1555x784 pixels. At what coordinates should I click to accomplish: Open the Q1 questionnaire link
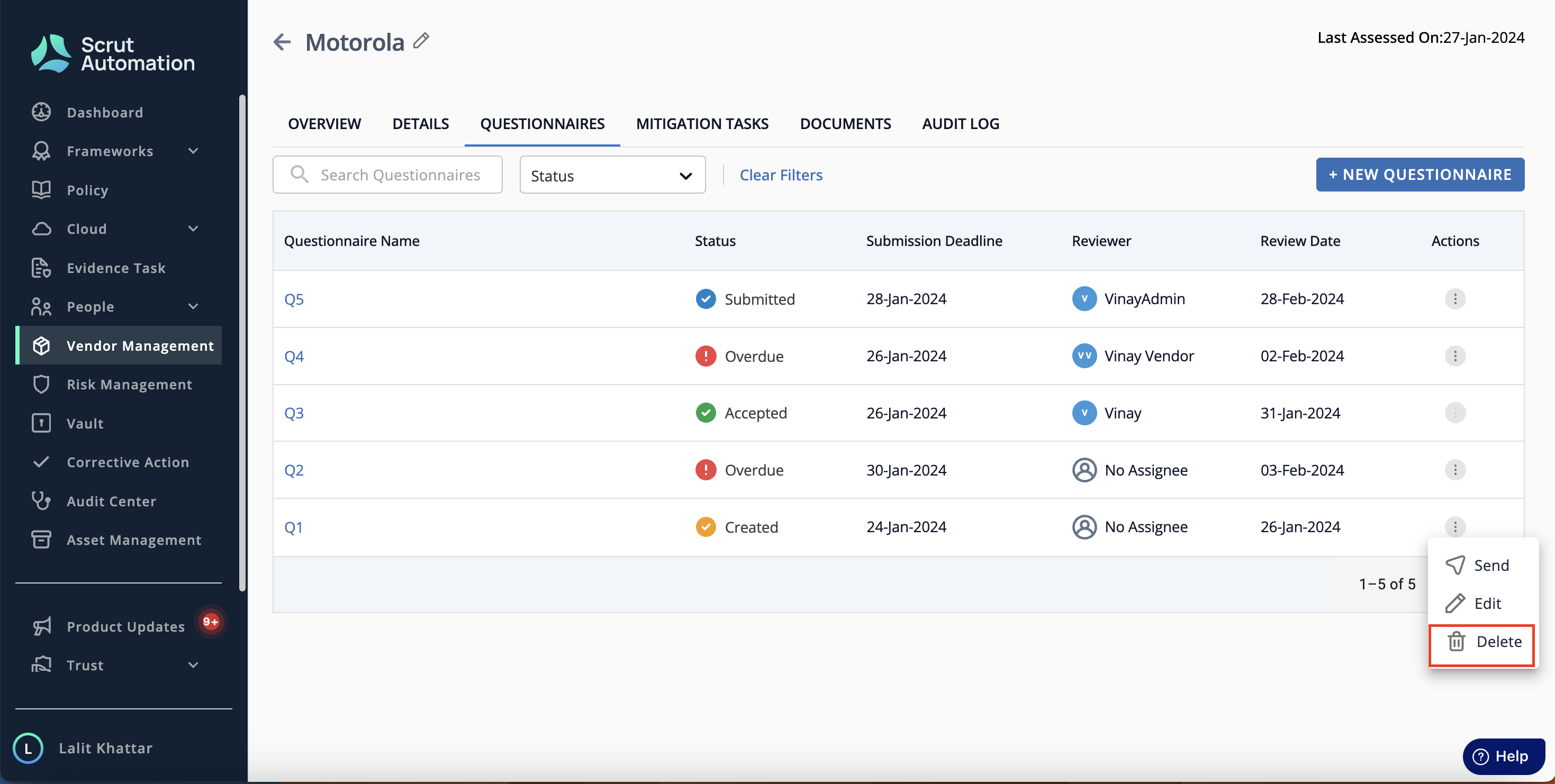tap(293, 527)
